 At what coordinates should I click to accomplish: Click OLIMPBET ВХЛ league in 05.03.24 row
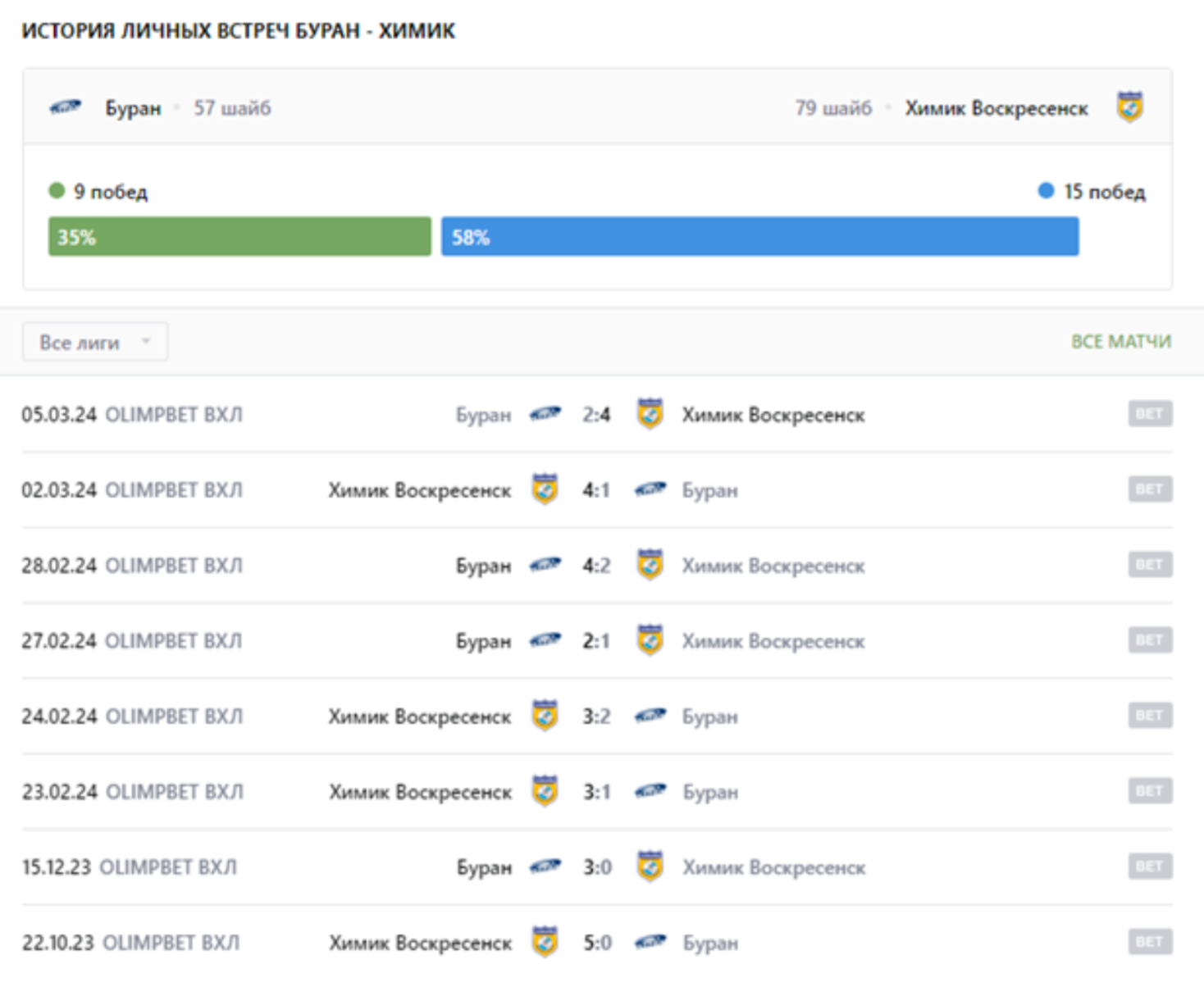174,415
